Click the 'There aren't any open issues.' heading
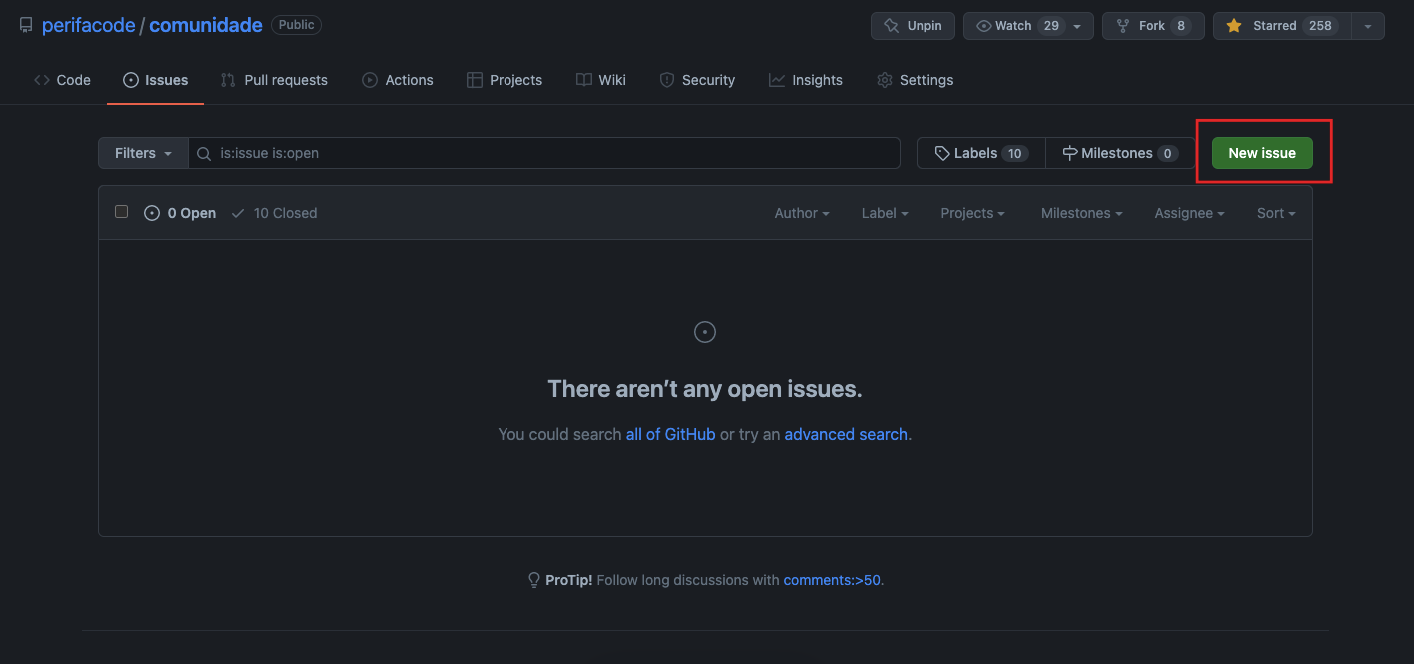 point(705,389)
